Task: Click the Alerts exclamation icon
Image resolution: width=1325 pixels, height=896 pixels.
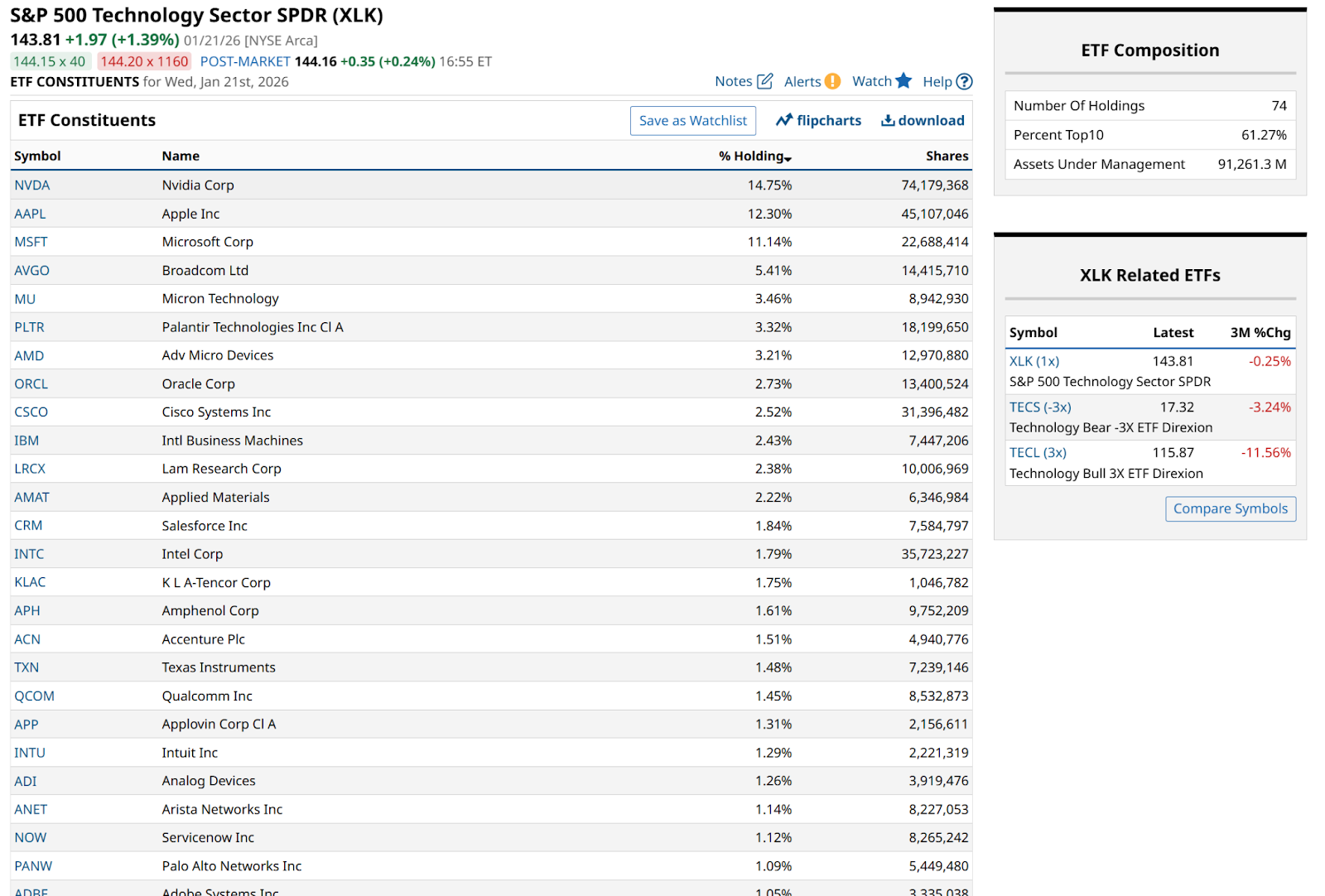Action: click(832, 81)
